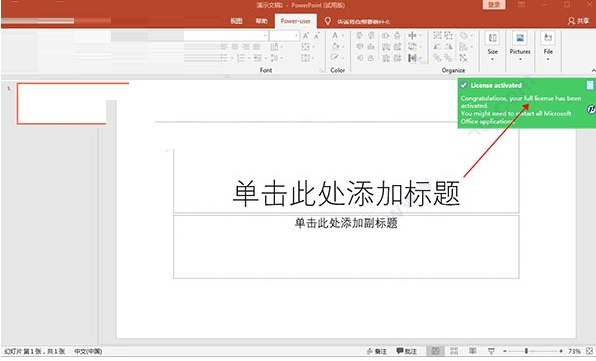Click the 73% zoom level

pyautogui.click(x=574, y=352)
